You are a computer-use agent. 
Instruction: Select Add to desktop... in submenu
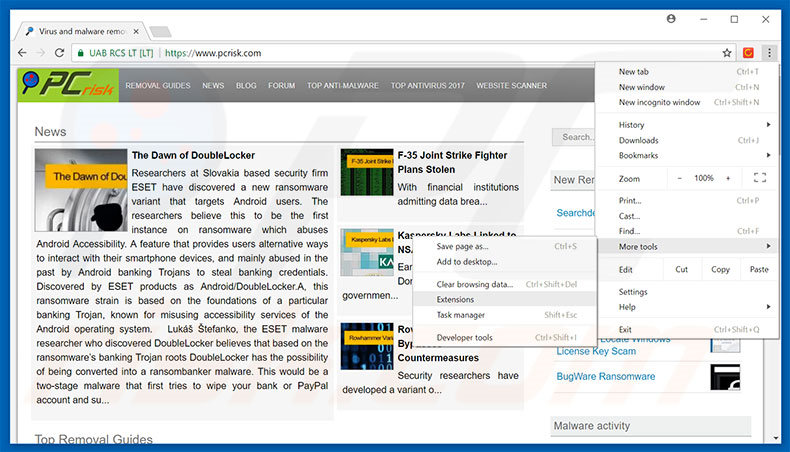pos(505,262)
